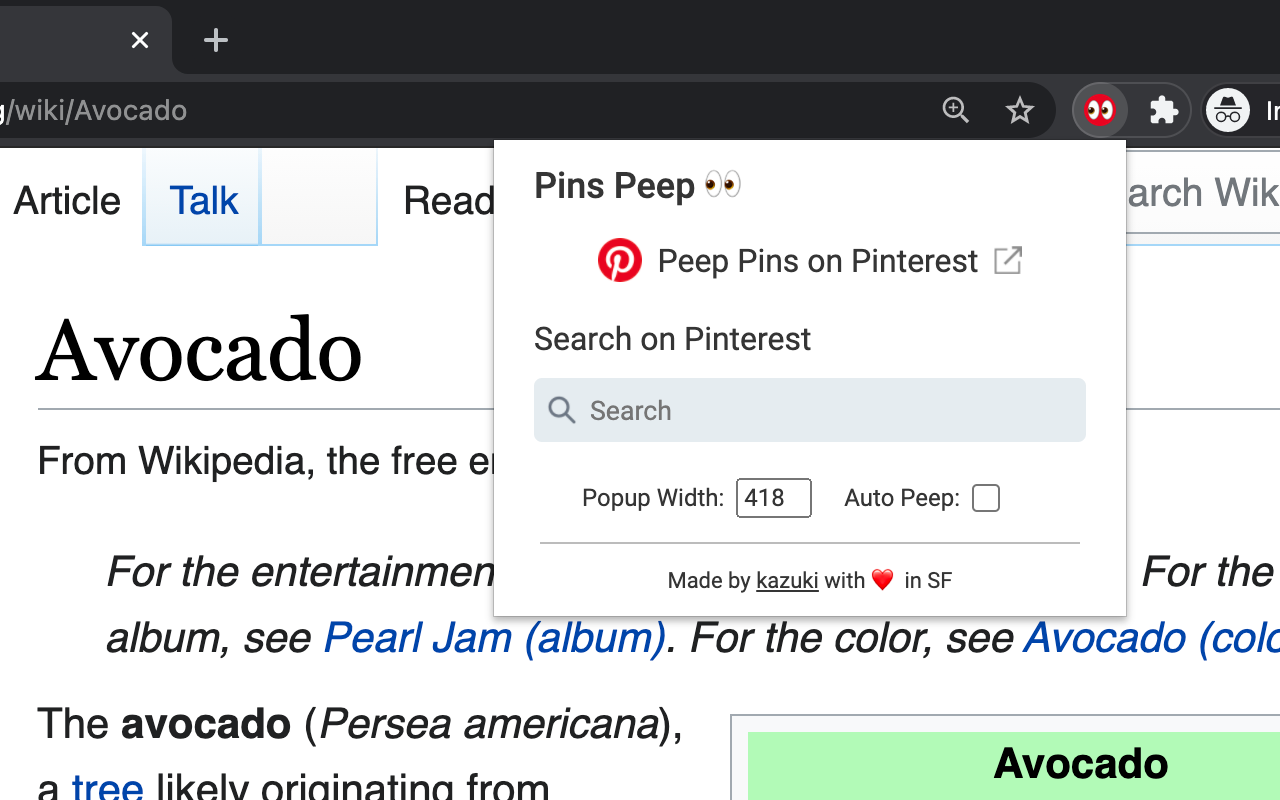Switch to the Talk tab
The height and width of the screenshot is (800, 1280).
point(203,200)
